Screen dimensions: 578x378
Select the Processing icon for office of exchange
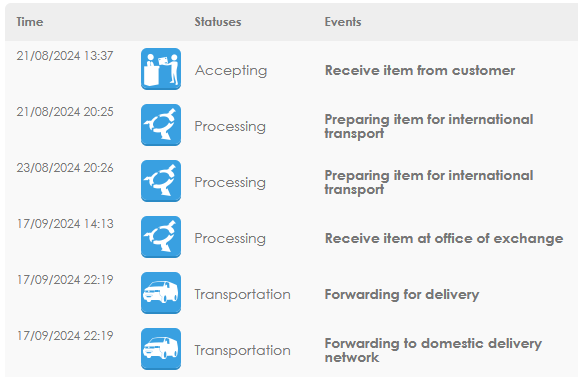point(161,237)
